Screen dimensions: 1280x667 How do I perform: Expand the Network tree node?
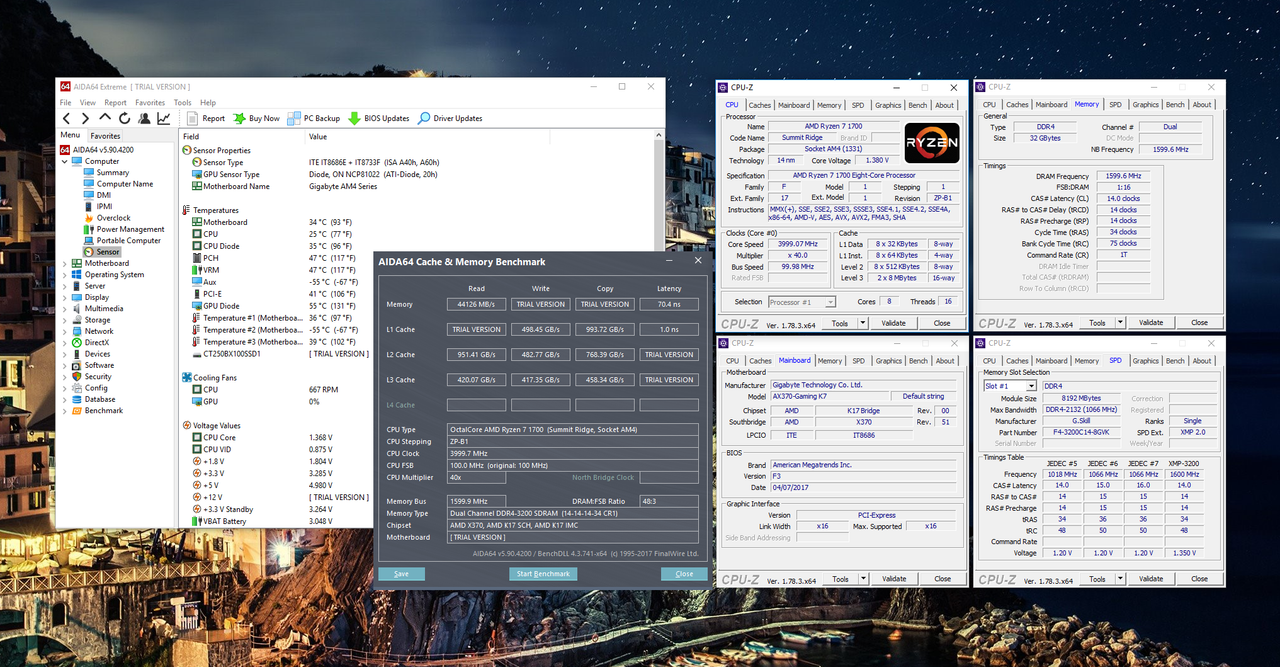coord(65,331)
